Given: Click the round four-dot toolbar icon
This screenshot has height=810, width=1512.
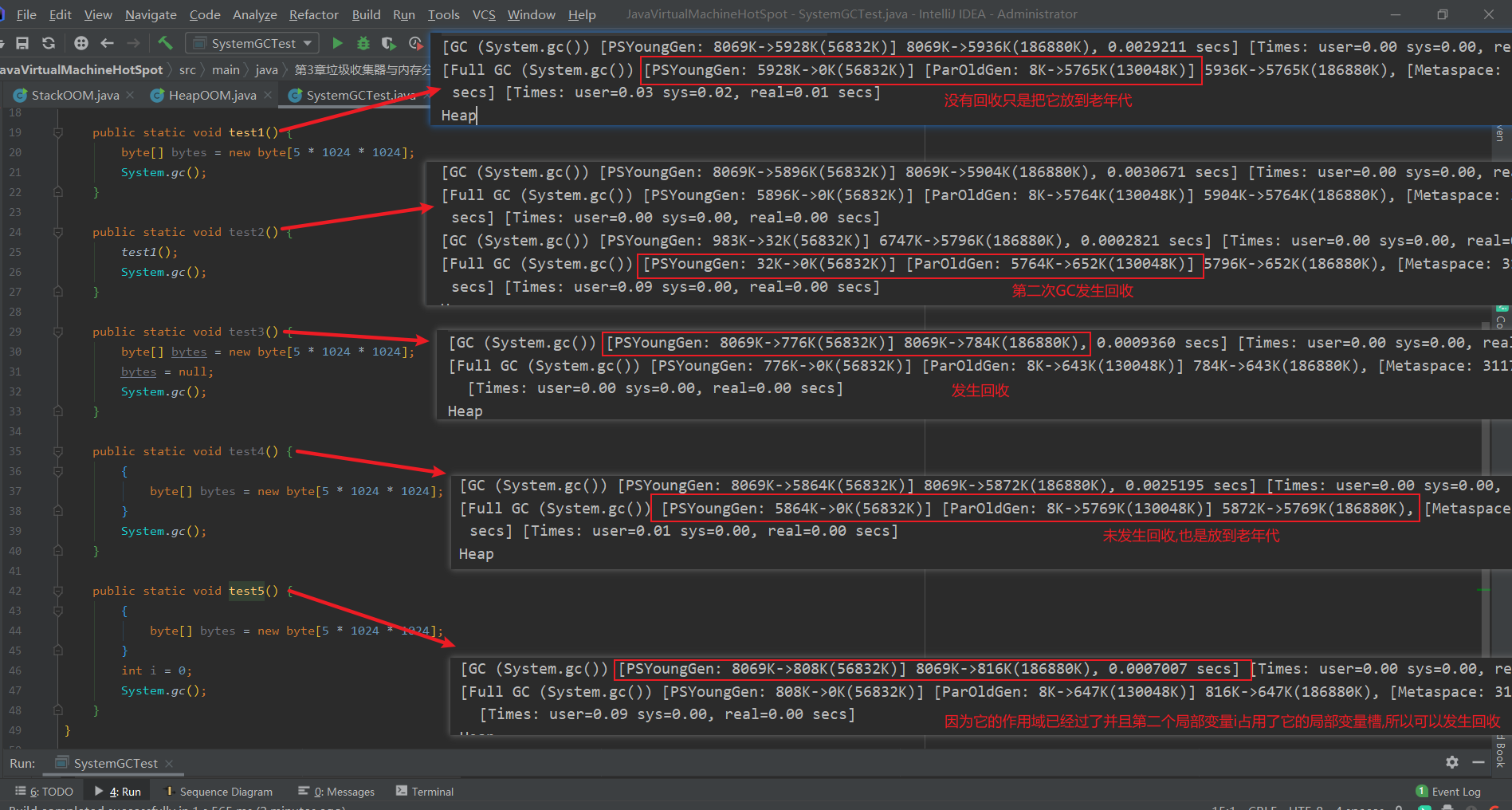Looking at the screenshot, I should tap(81, 43).
